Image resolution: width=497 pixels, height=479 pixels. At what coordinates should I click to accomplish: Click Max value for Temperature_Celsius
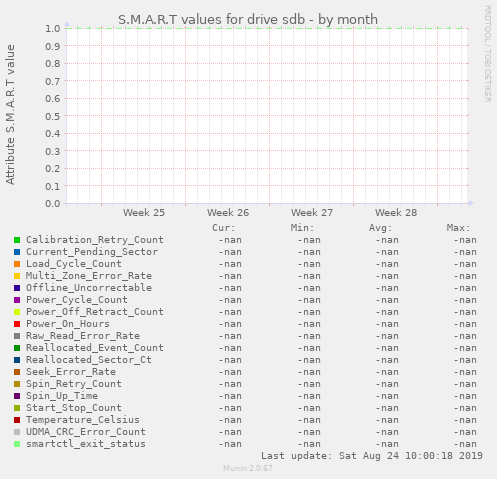coord(465,420)
